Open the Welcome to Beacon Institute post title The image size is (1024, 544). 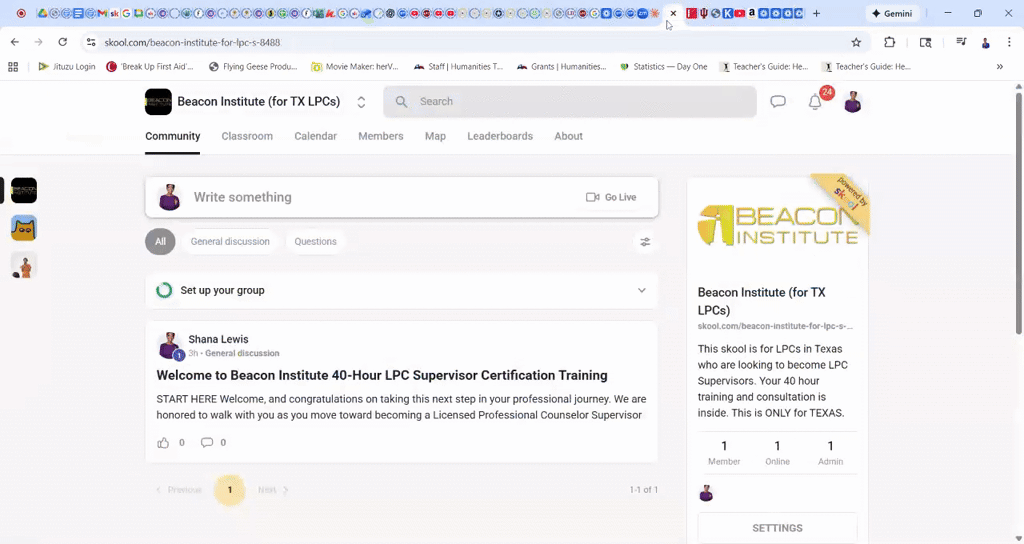pos(381,375)
